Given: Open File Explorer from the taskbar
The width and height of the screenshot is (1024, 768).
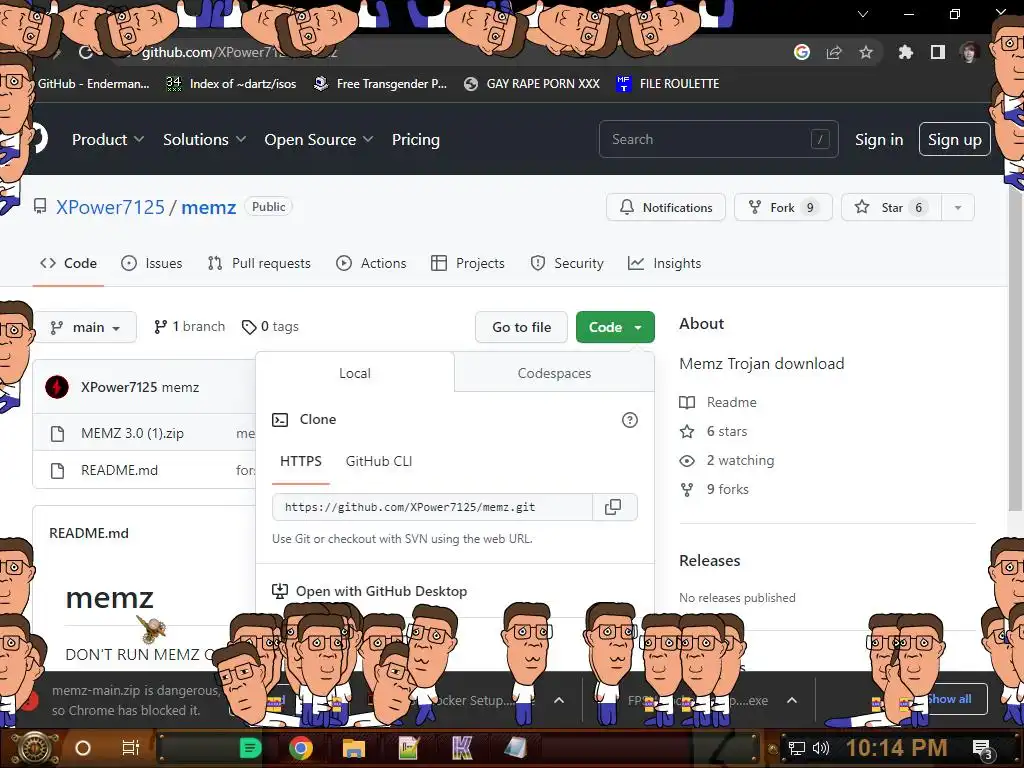Looking at the screenshot, I should coord(354,748).
